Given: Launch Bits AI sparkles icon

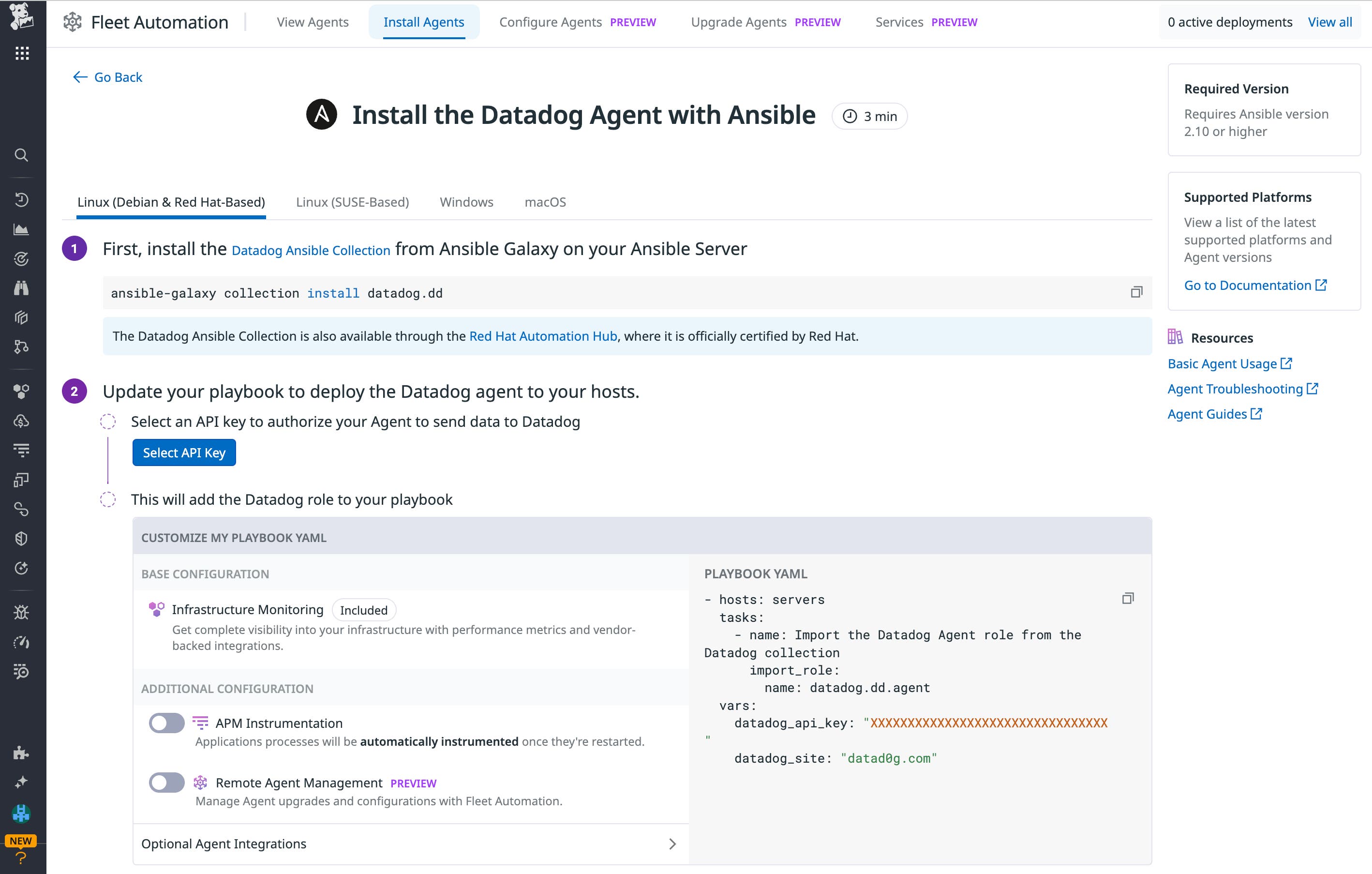Looking at the screenshot, I should (22, 782).
